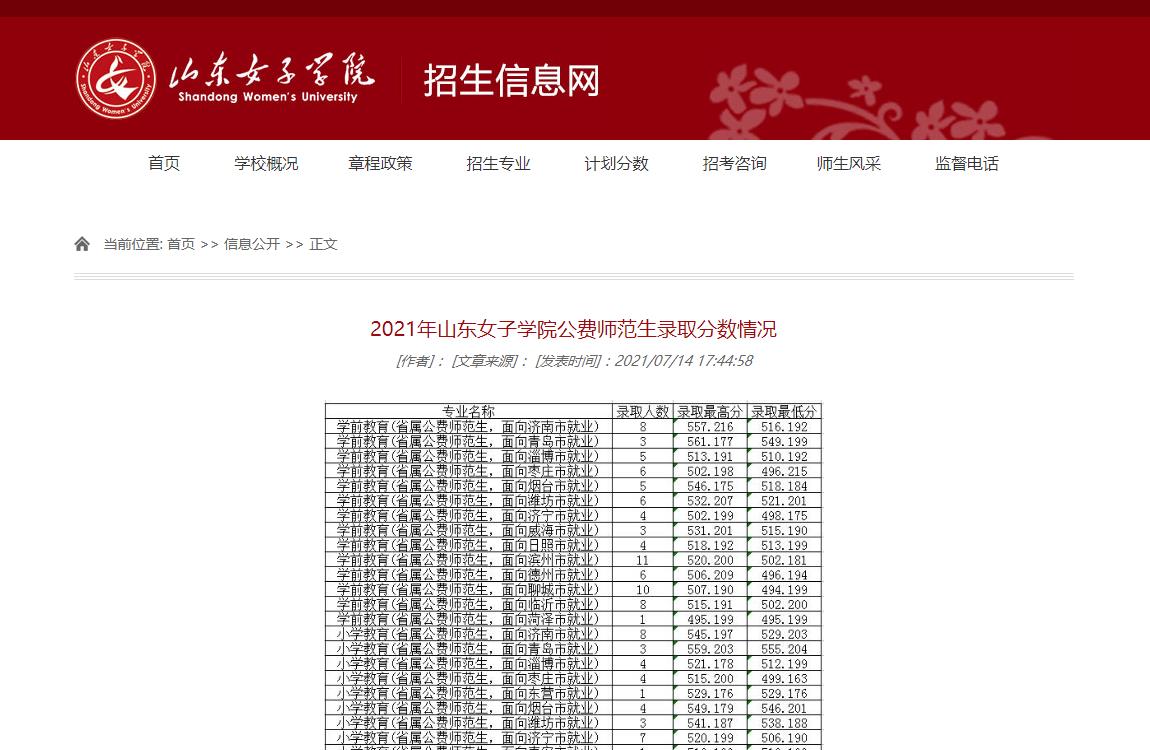Go to the 章程政策 menu section
The width and height of the screenshot is (1150, 750).
(380, 164)
